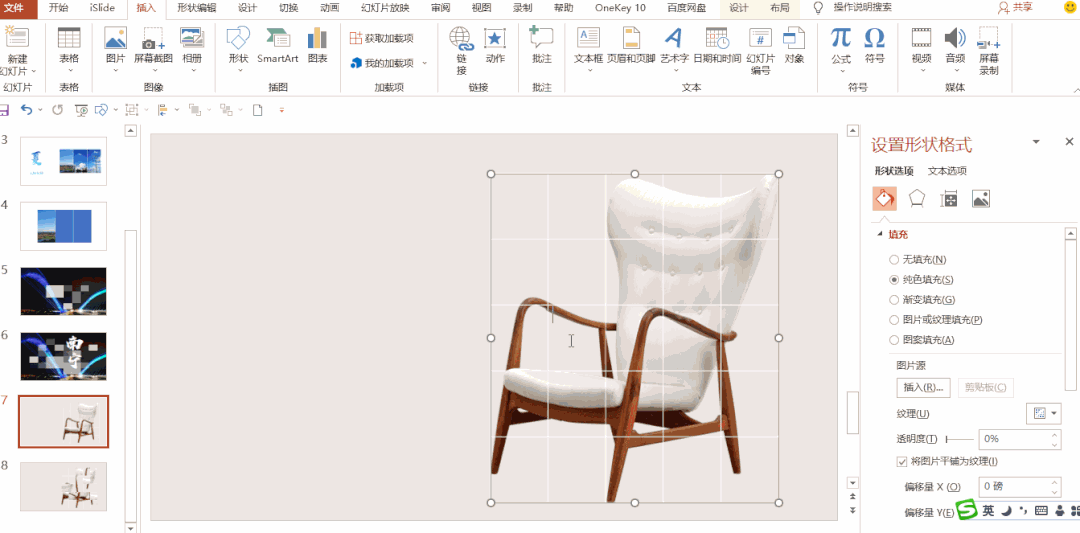Uncheck 将图片平铺为纹理 checkbox
The image size is (1080, 533).
(x=902, y=461)
